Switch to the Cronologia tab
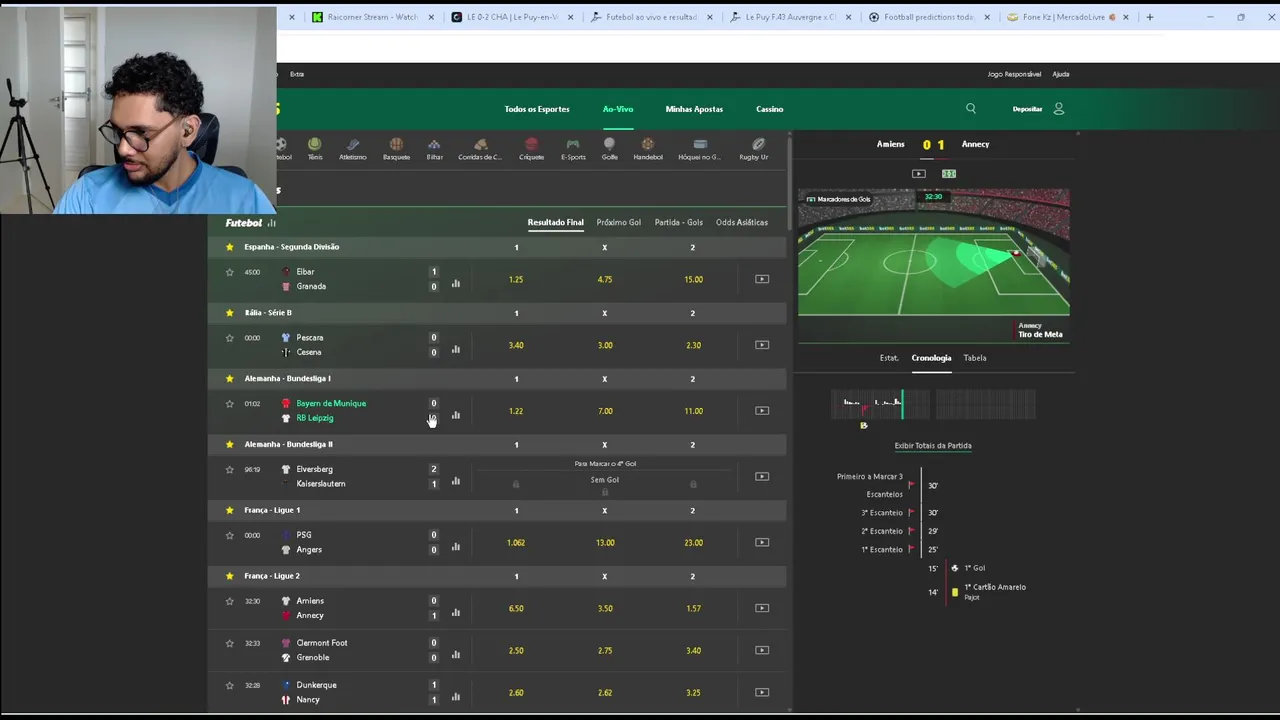1280x720 pixels. (931, 358)
